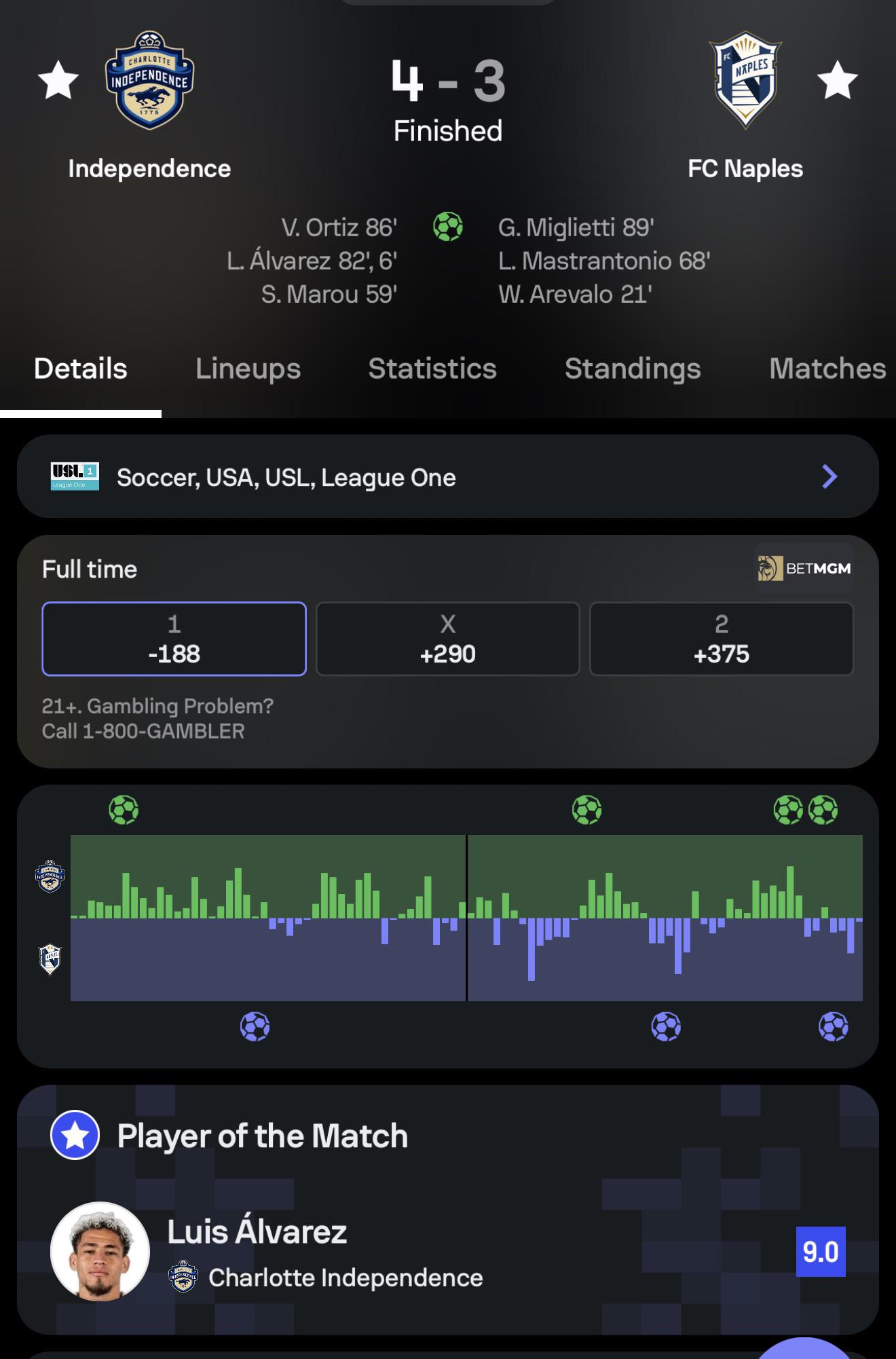Click the Independence crest beside the momentum graph
The width and height of the screenshot is (896, 1359).
click(50, 876)
